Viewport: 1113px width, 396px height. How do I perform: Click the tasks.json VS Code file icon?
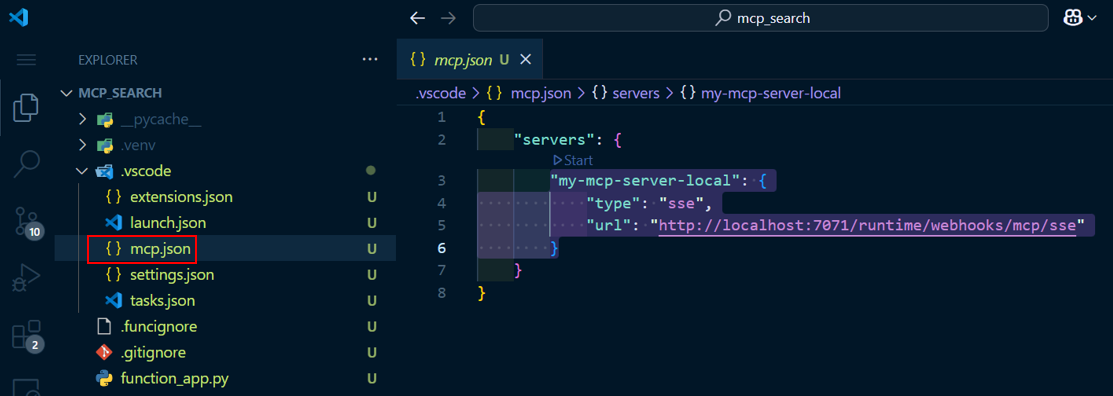[113, 301]
